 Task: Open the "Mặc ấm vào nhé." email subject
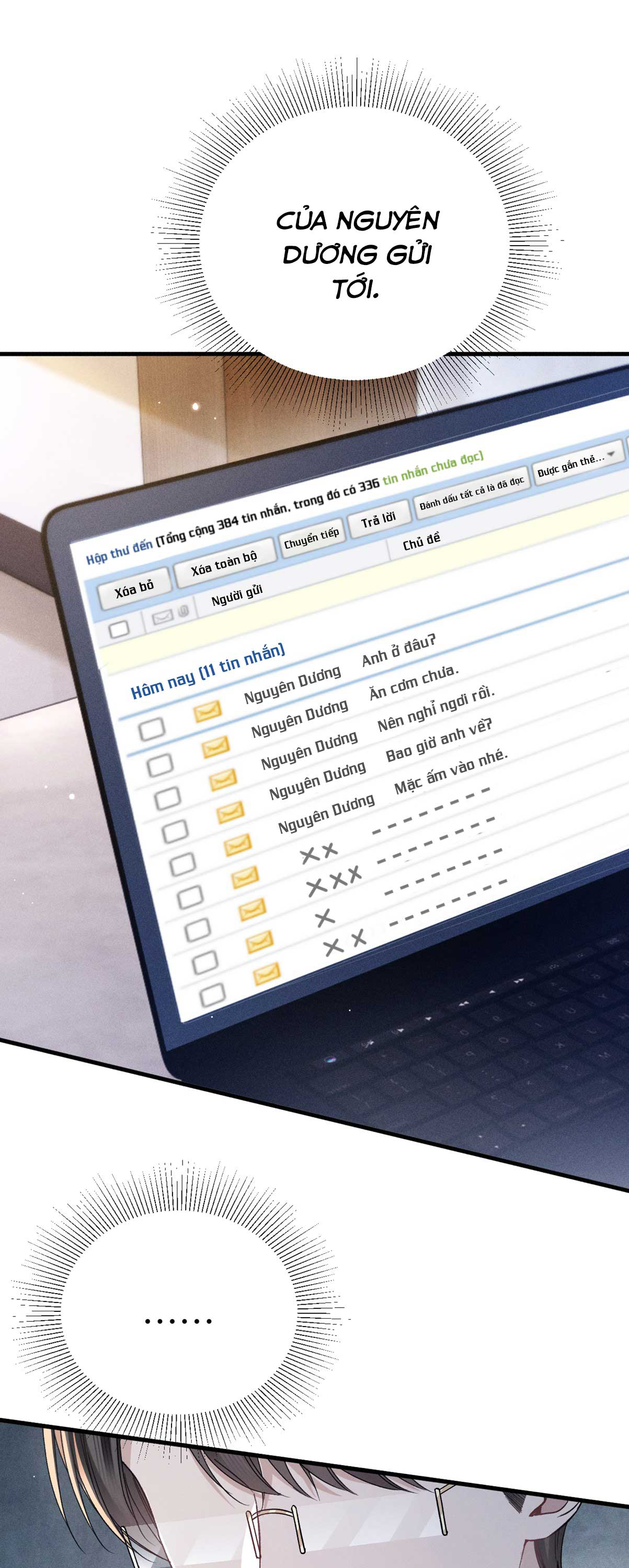point(451,770)
